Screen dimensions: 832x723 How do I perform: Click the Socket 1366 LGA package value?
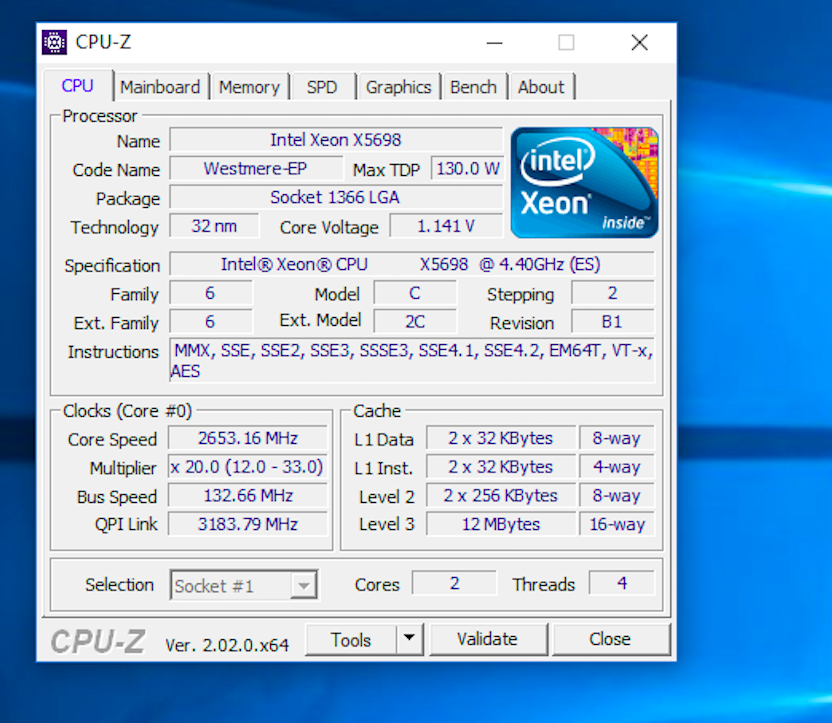(336, 197)
